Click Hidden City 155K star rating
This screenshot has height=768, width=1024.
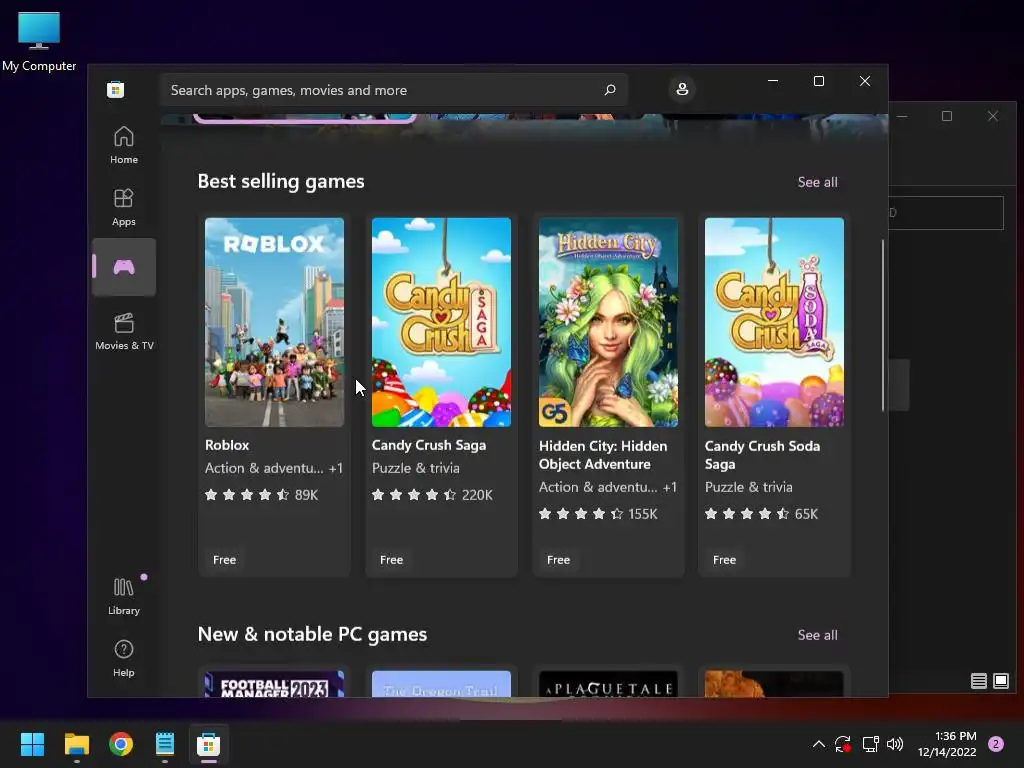pyautogui.click(x=598, y=514)
